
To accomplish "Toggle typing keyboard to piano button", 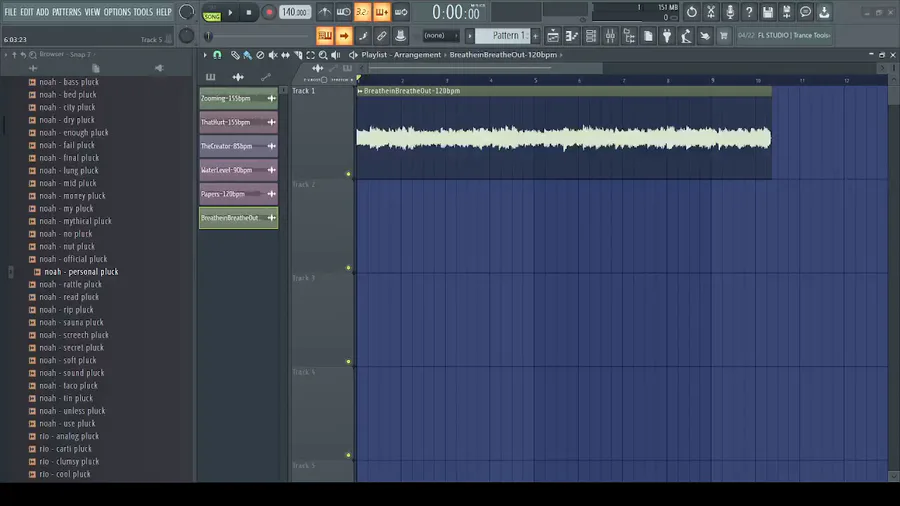I will click(x=324, y=36).
